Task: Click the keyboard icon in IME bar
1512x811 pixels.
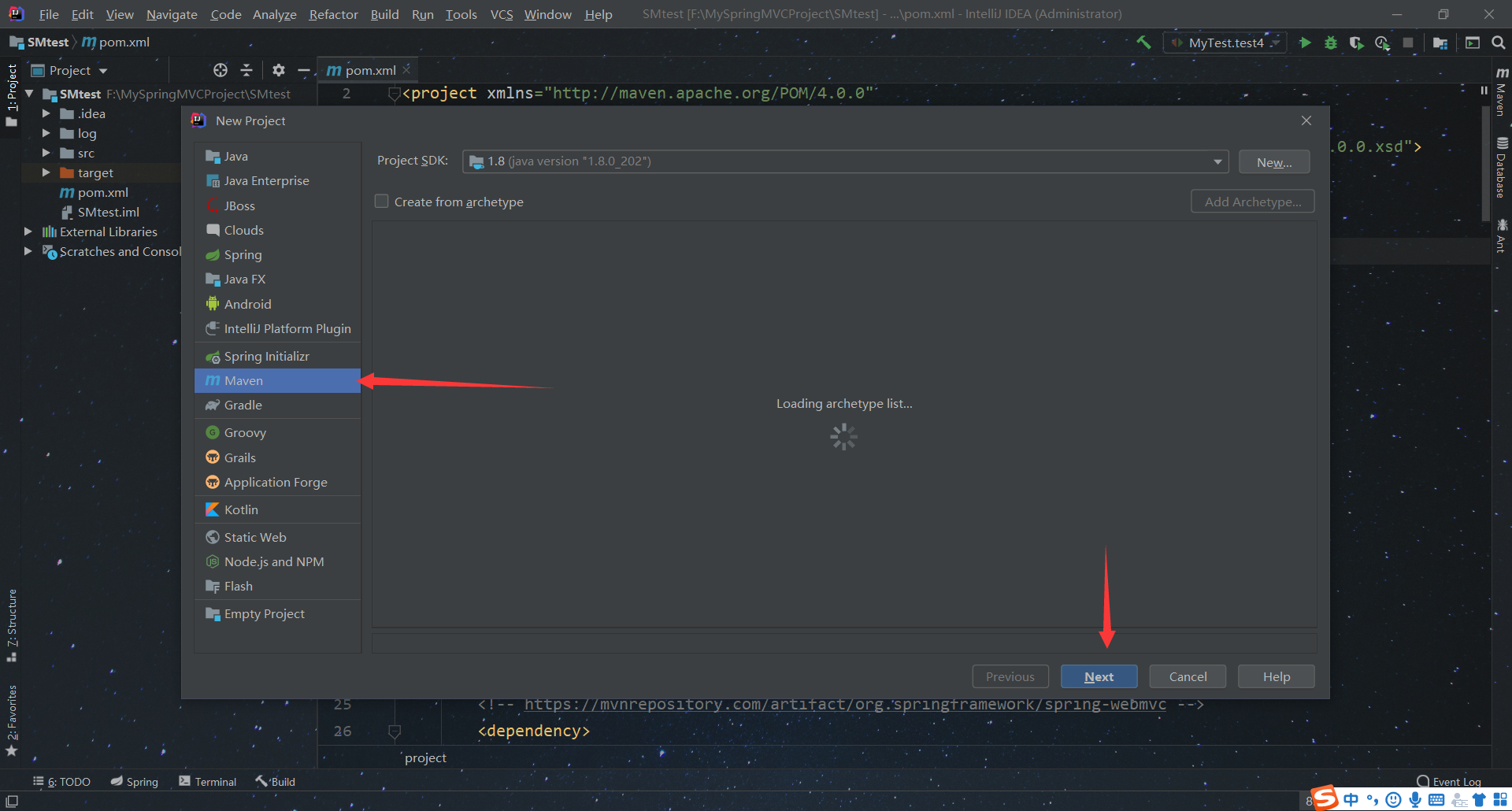Action: tap(1436, 800)
